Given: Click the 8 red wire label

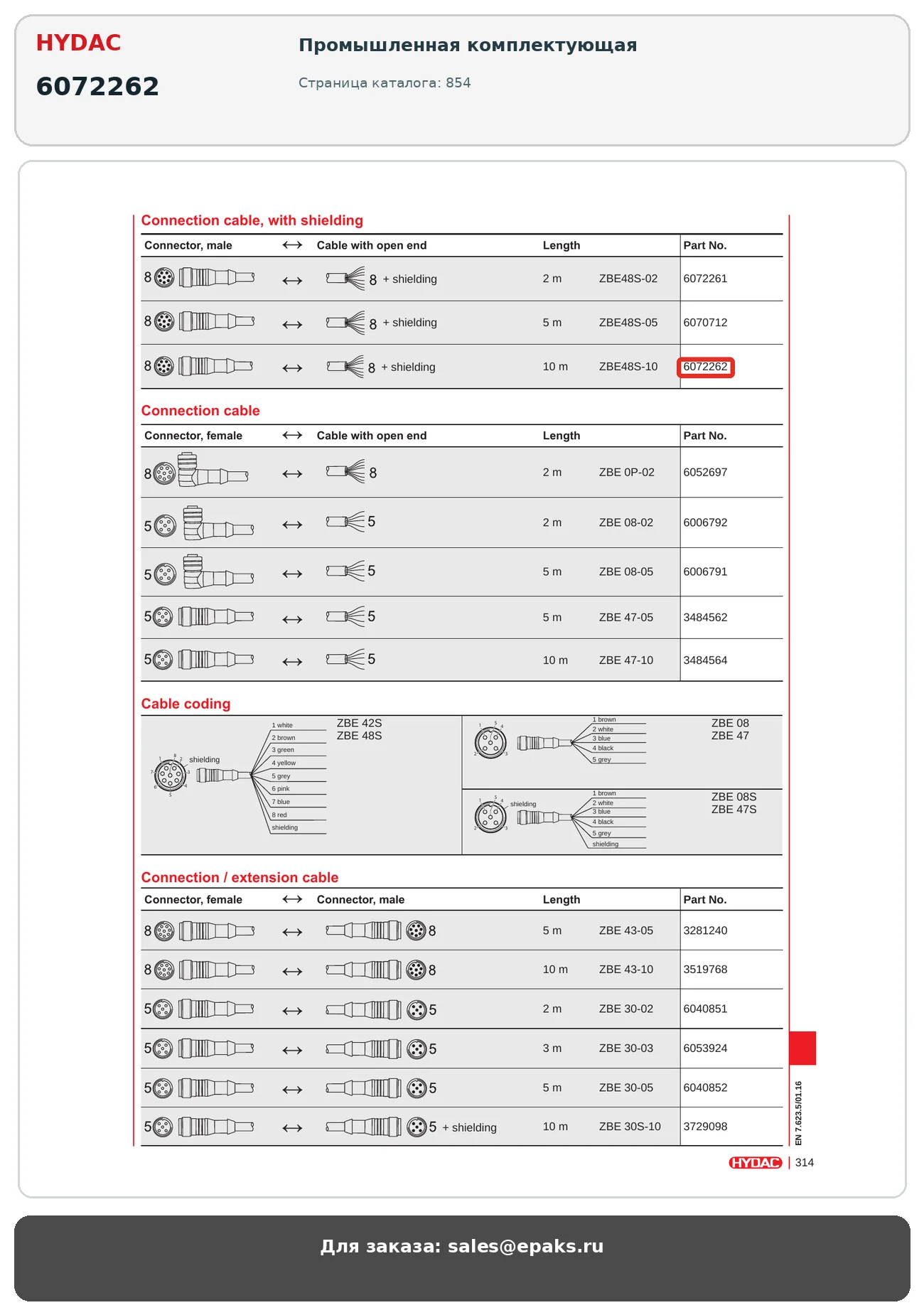Looking at the screenshot, I should 279,815.
